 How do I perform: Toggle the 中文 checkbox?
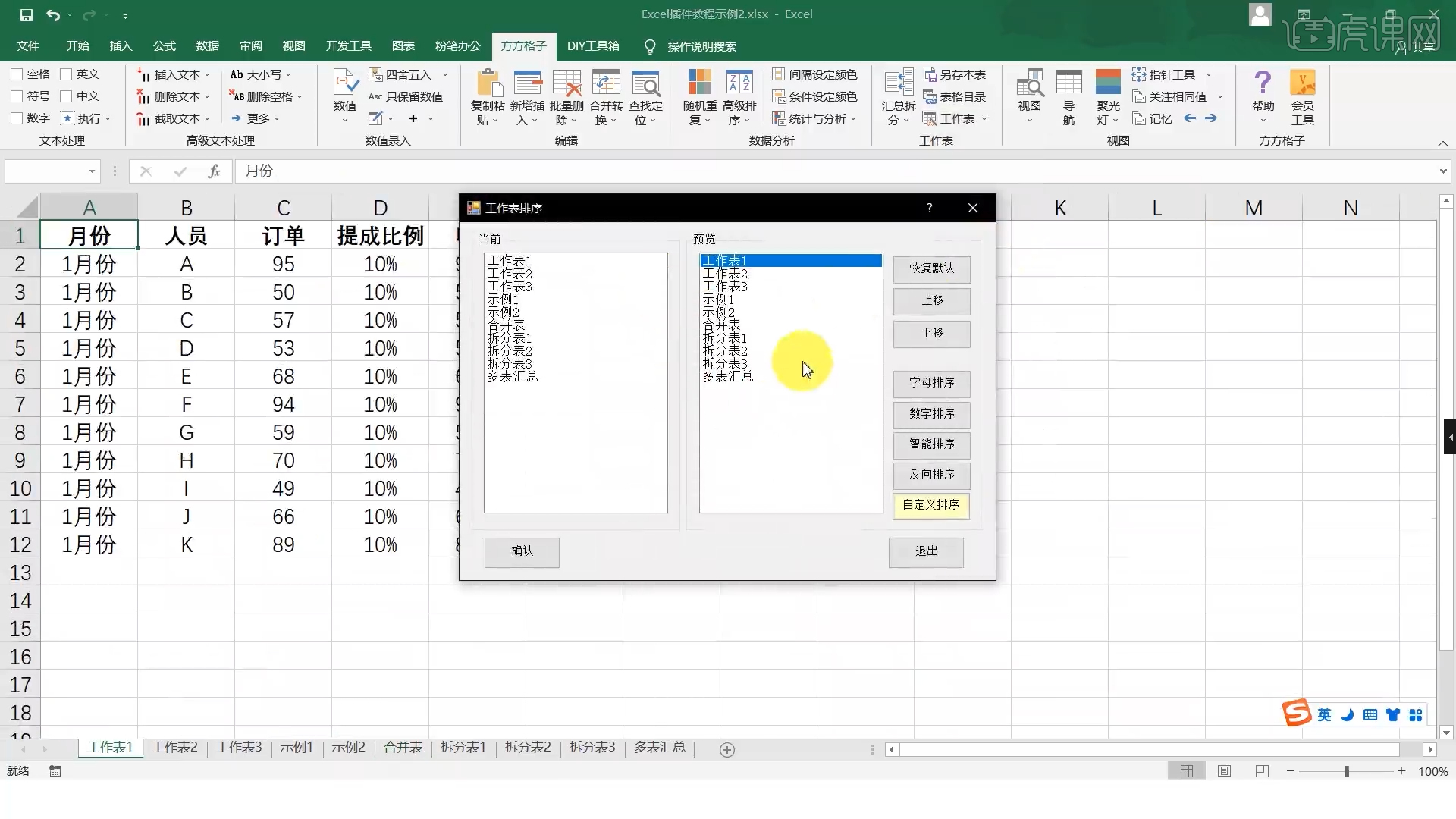66,96
